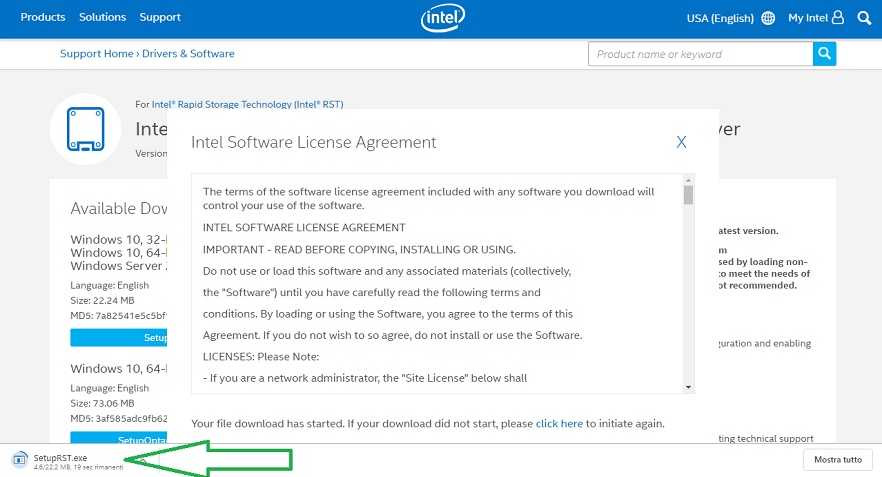Go to Support Home breadcrumb
Viewport: 882px width, 477px height.
pos(97,53)
